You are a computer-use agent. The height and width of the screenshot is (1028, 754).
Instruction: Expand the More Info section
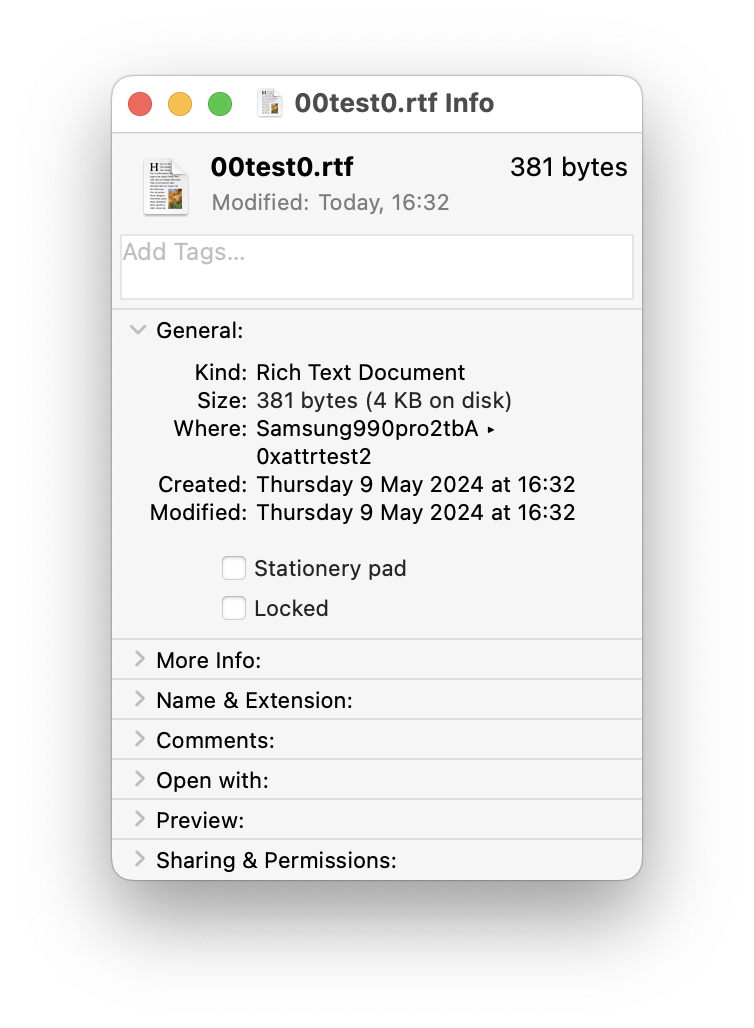[x=139, y=660]
